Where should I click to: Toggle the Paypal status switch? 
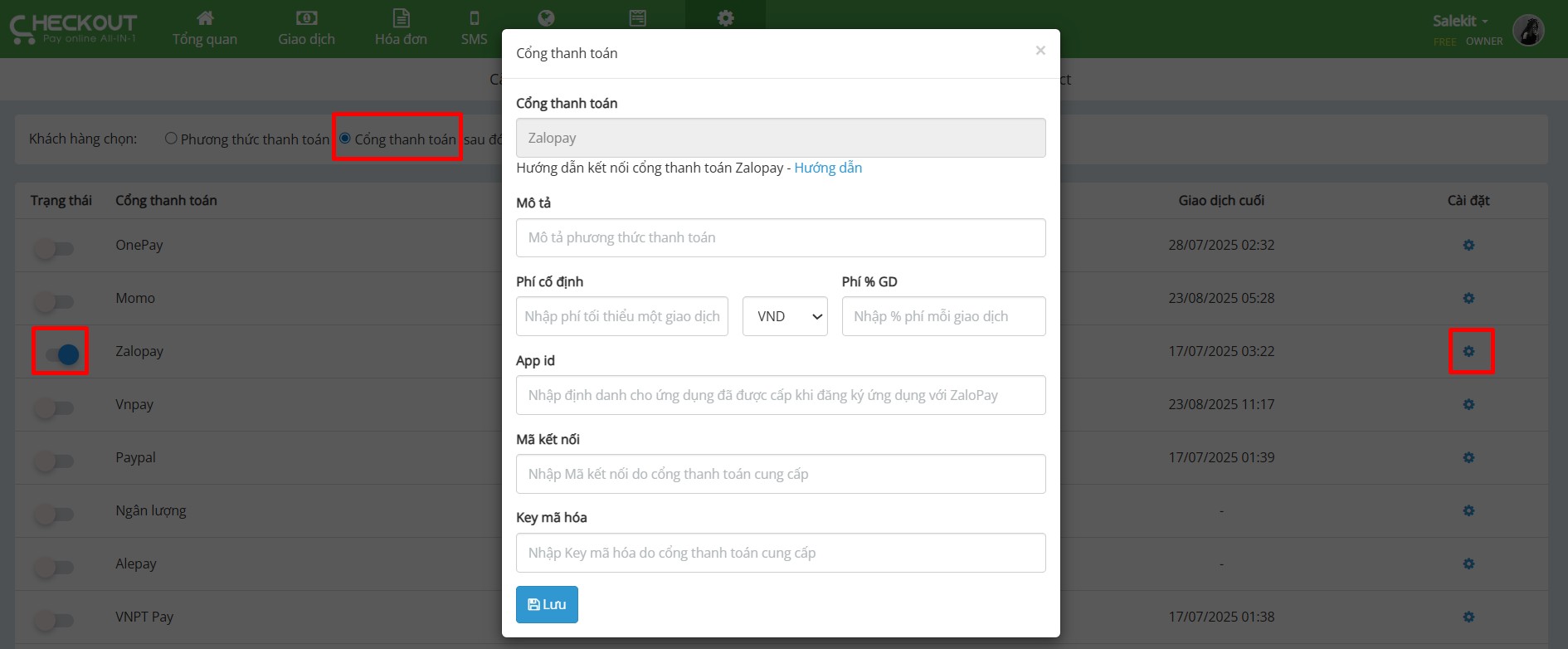(55, 461)
